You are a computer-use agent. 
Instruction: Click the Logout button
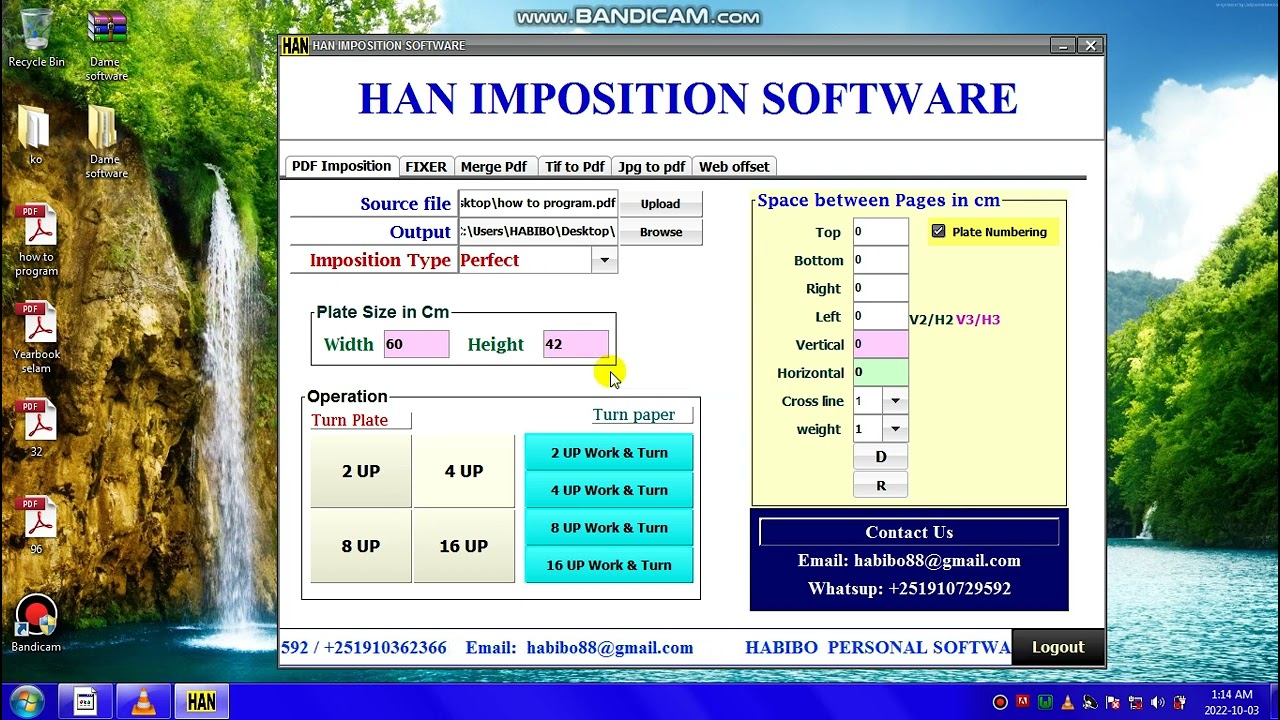(x=1058, y=647)
